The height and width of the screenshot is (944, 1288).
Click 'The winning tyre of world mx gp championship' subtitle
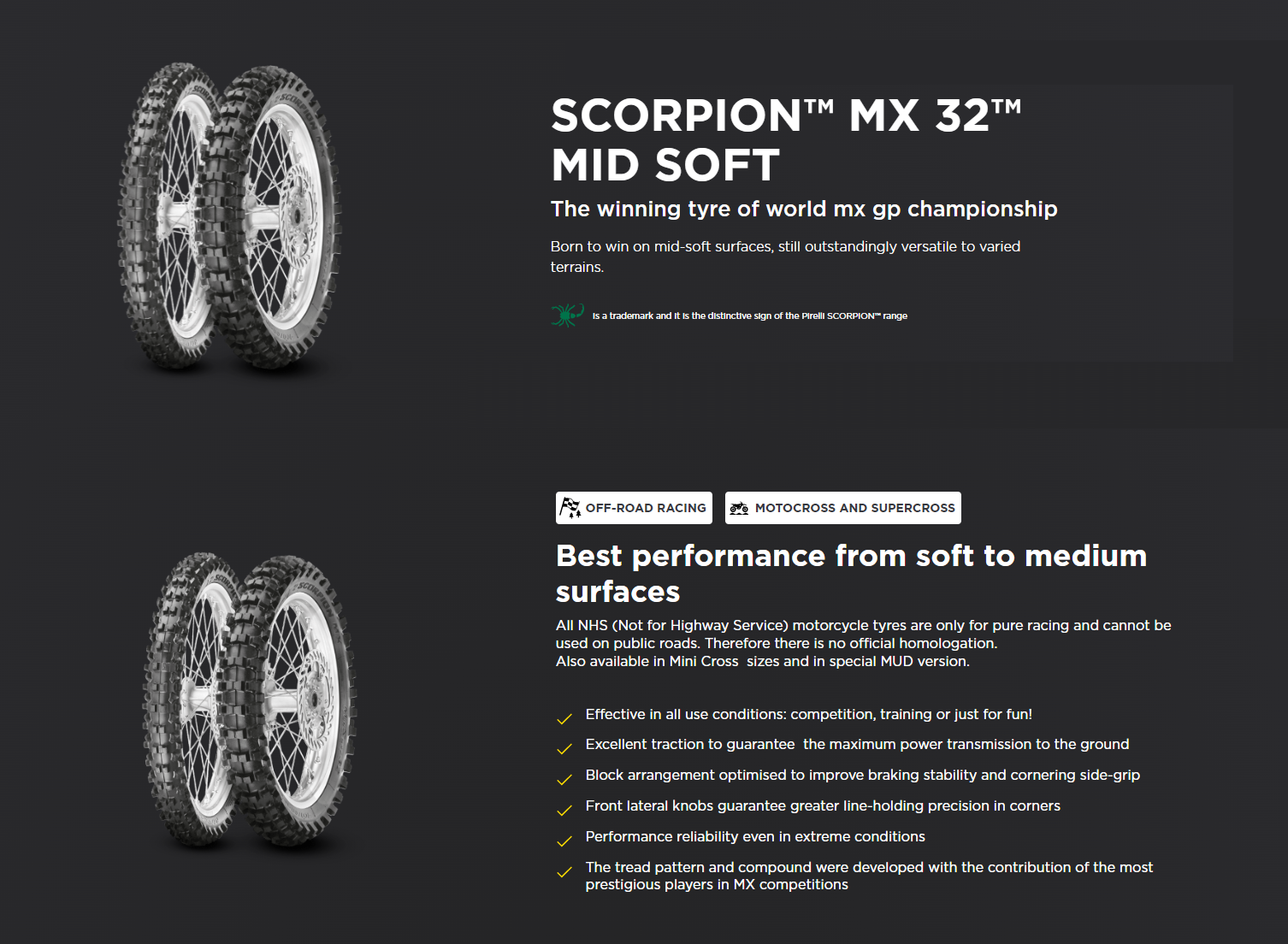pyautogui.click(x=804, y=209)
